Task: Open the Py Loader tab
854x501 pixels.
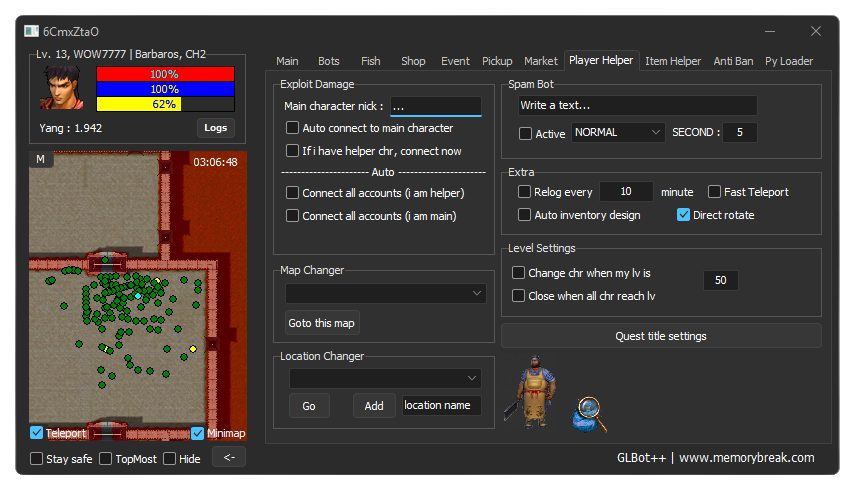Action: click(789, 61)
